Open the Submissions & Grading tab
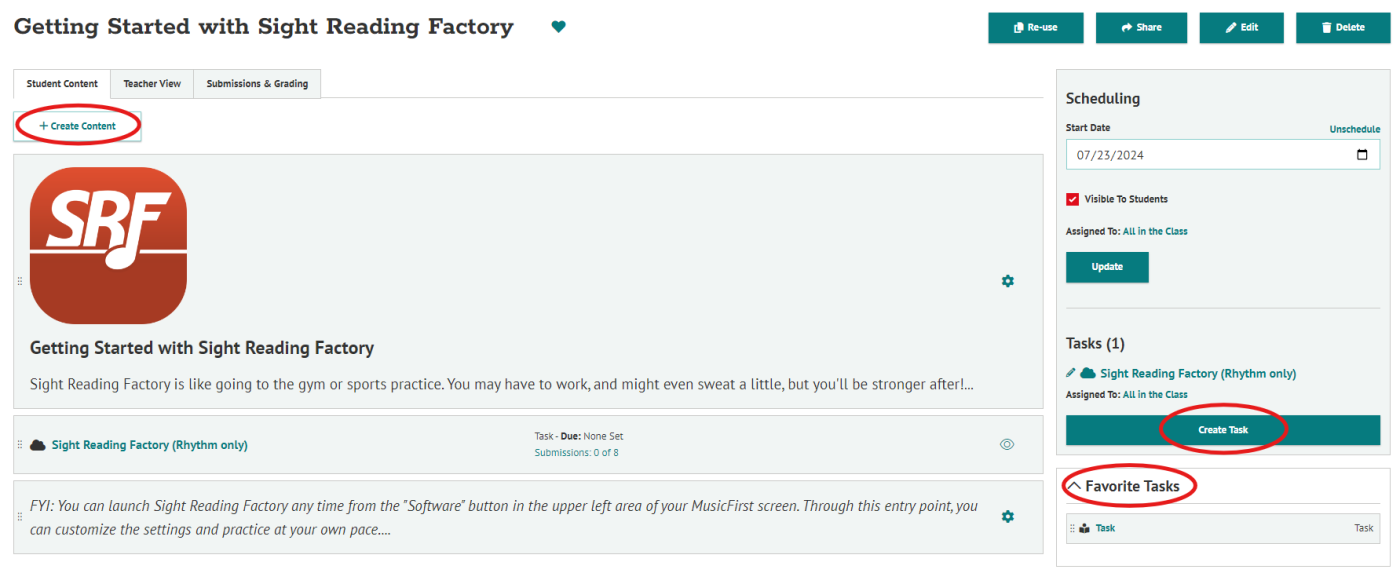 tap(257, 84)
